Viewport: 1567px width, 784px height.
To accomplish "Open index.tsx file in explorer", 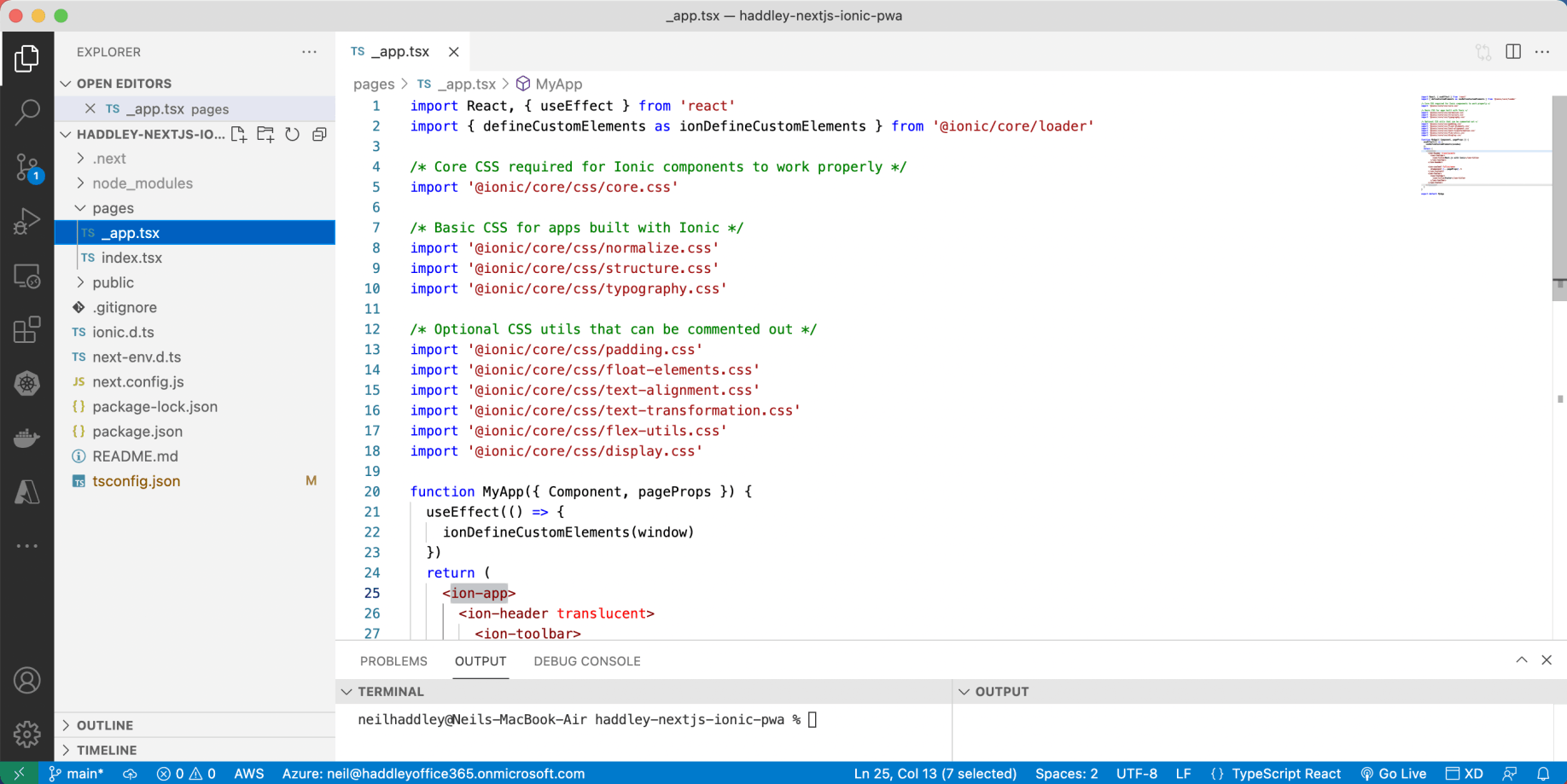I will (131, 258).
